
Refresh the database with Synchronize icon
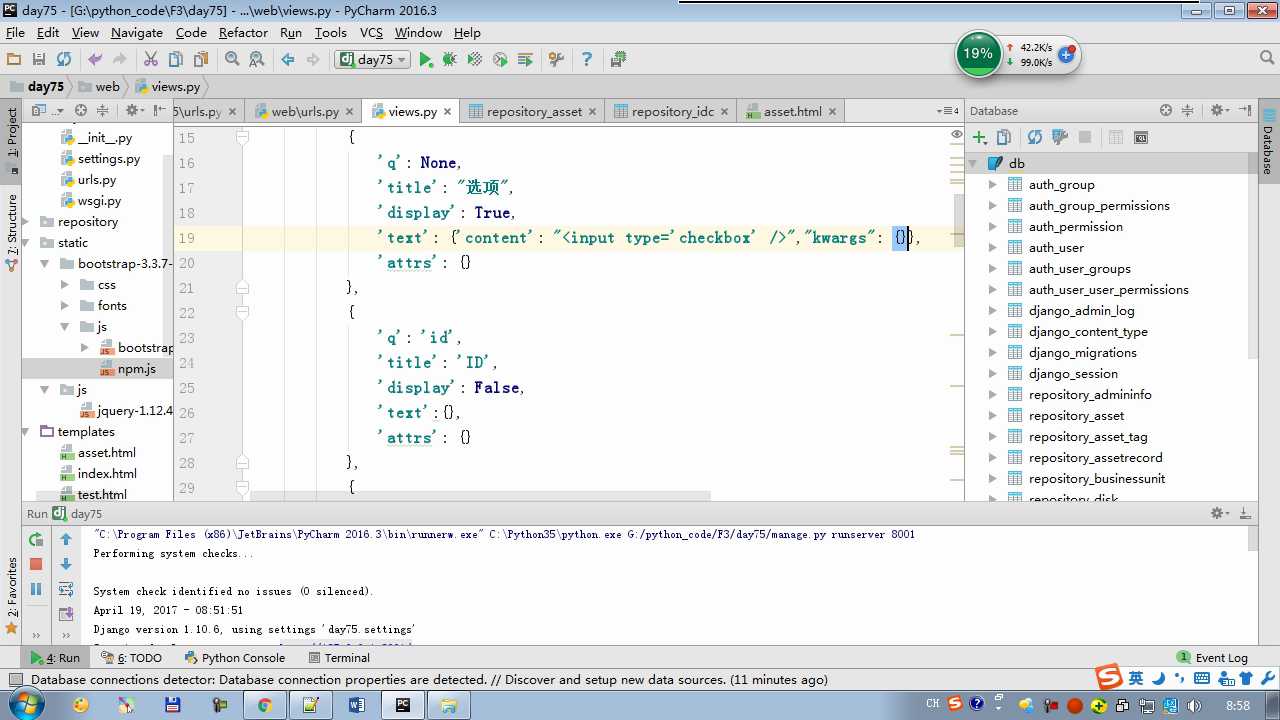[1035, 137]
